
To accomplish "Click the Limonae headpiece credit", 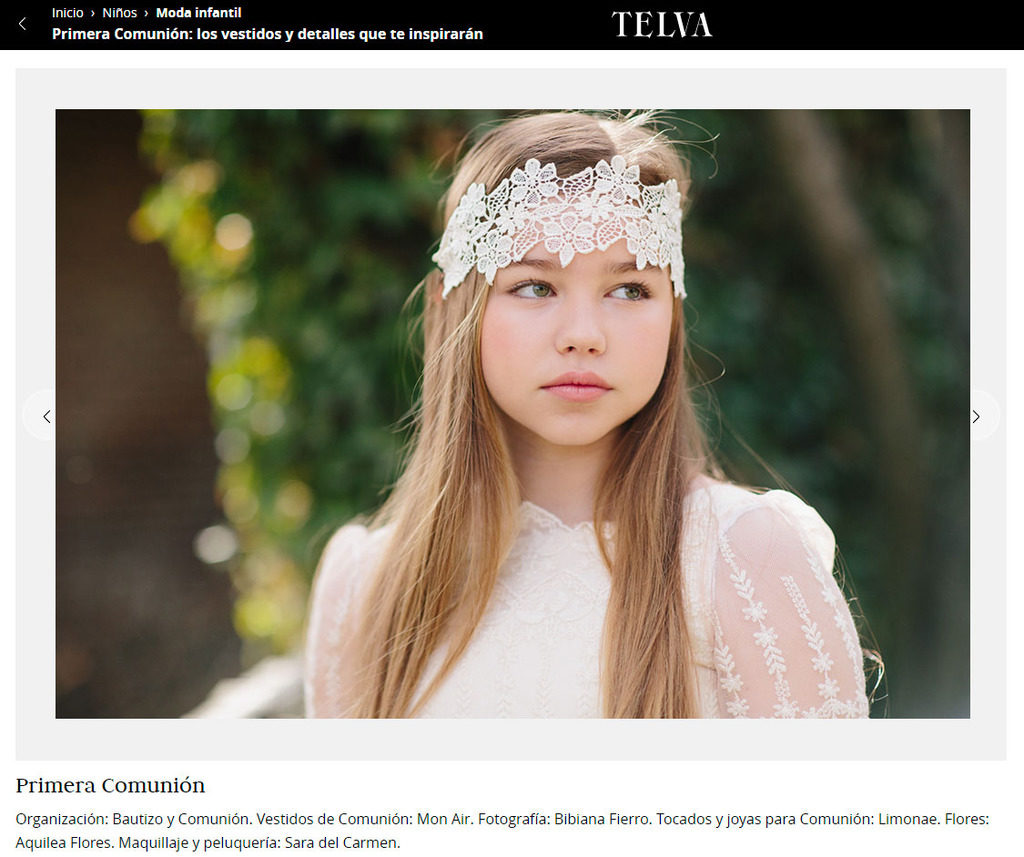I will 908,818.
